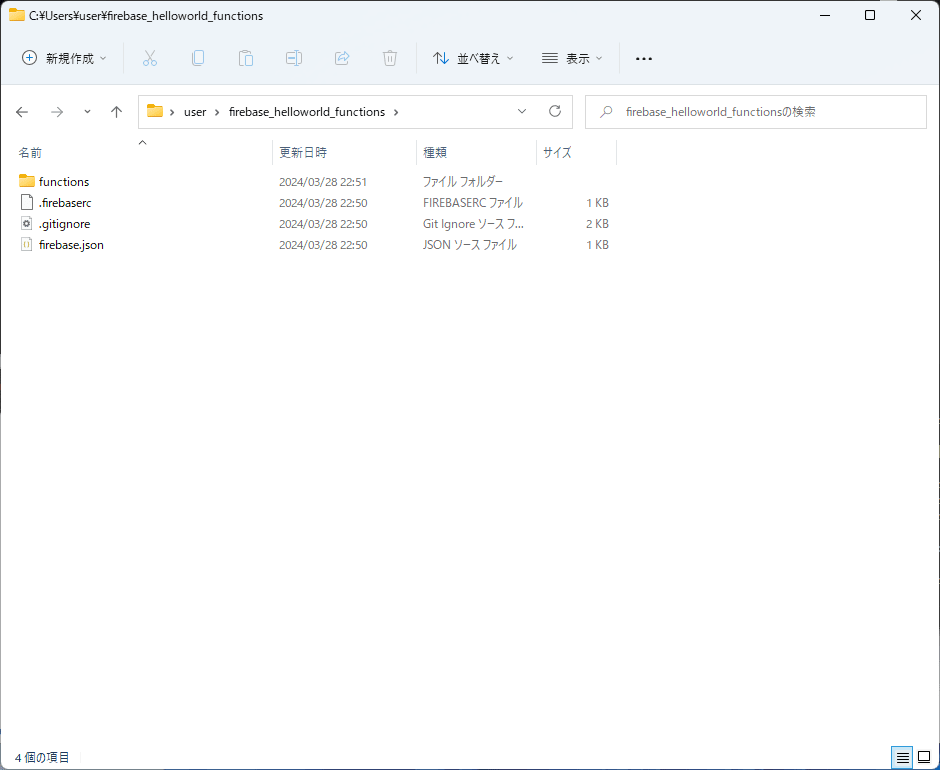Expand the recent locations chevron

pyautogui.click(x=88, y=112)
